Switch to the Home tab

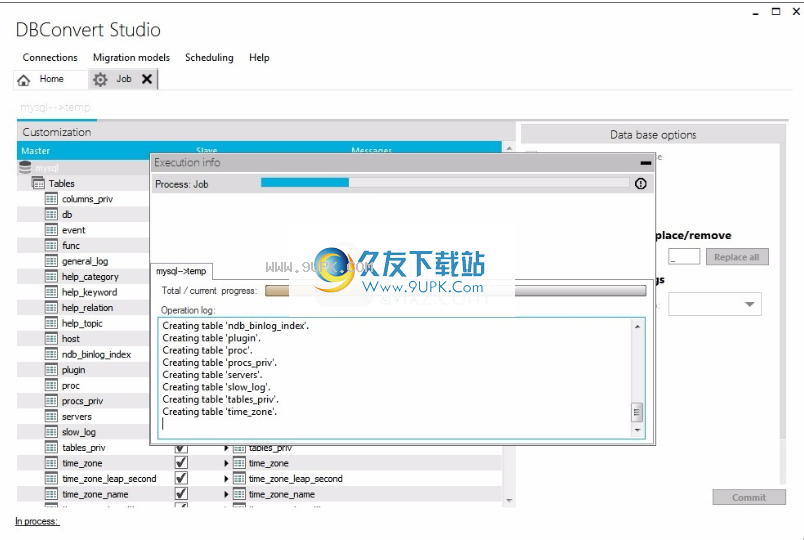pos(50,79)
